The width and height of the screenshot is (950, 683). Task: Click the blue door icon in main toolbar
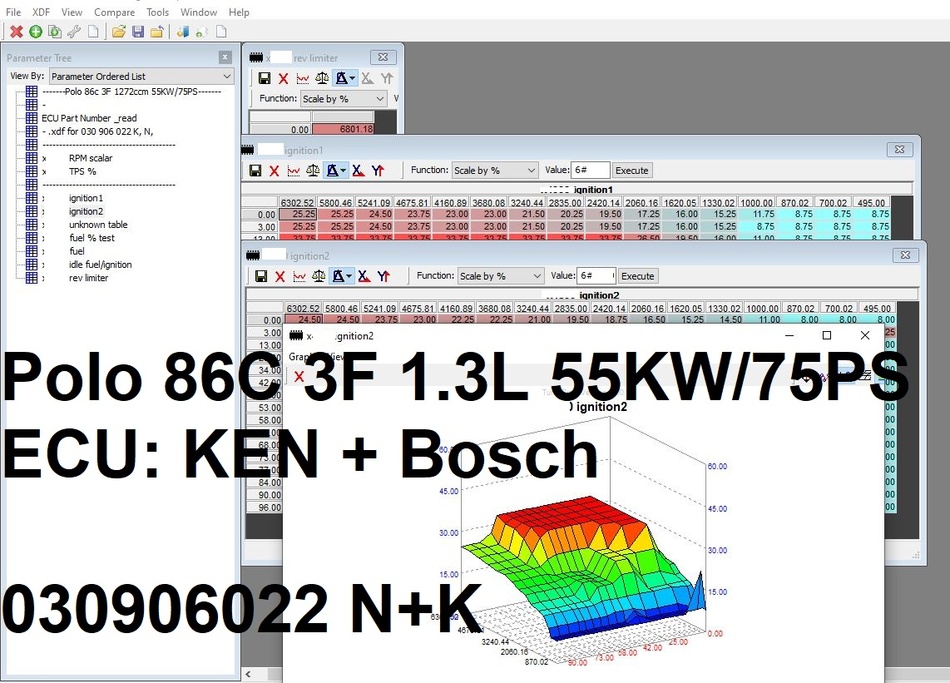point(182,32)
